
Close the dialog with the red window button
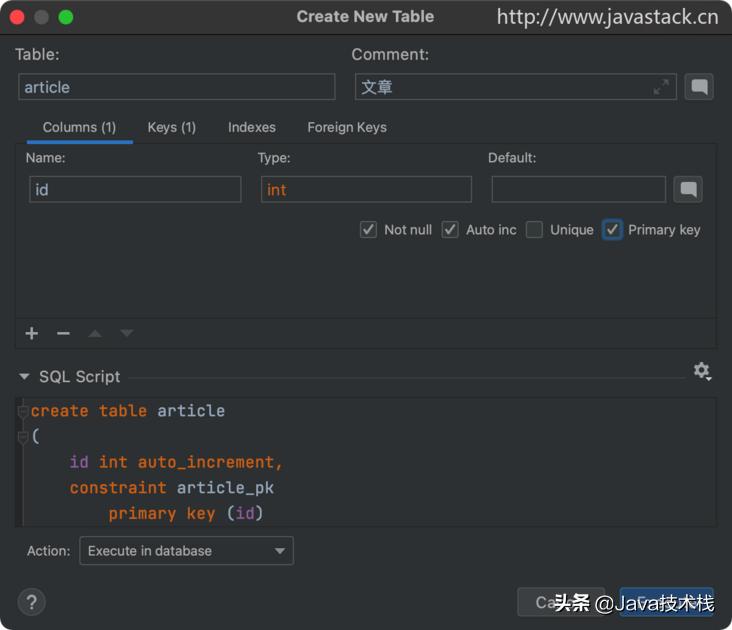[x=17, y=17]
